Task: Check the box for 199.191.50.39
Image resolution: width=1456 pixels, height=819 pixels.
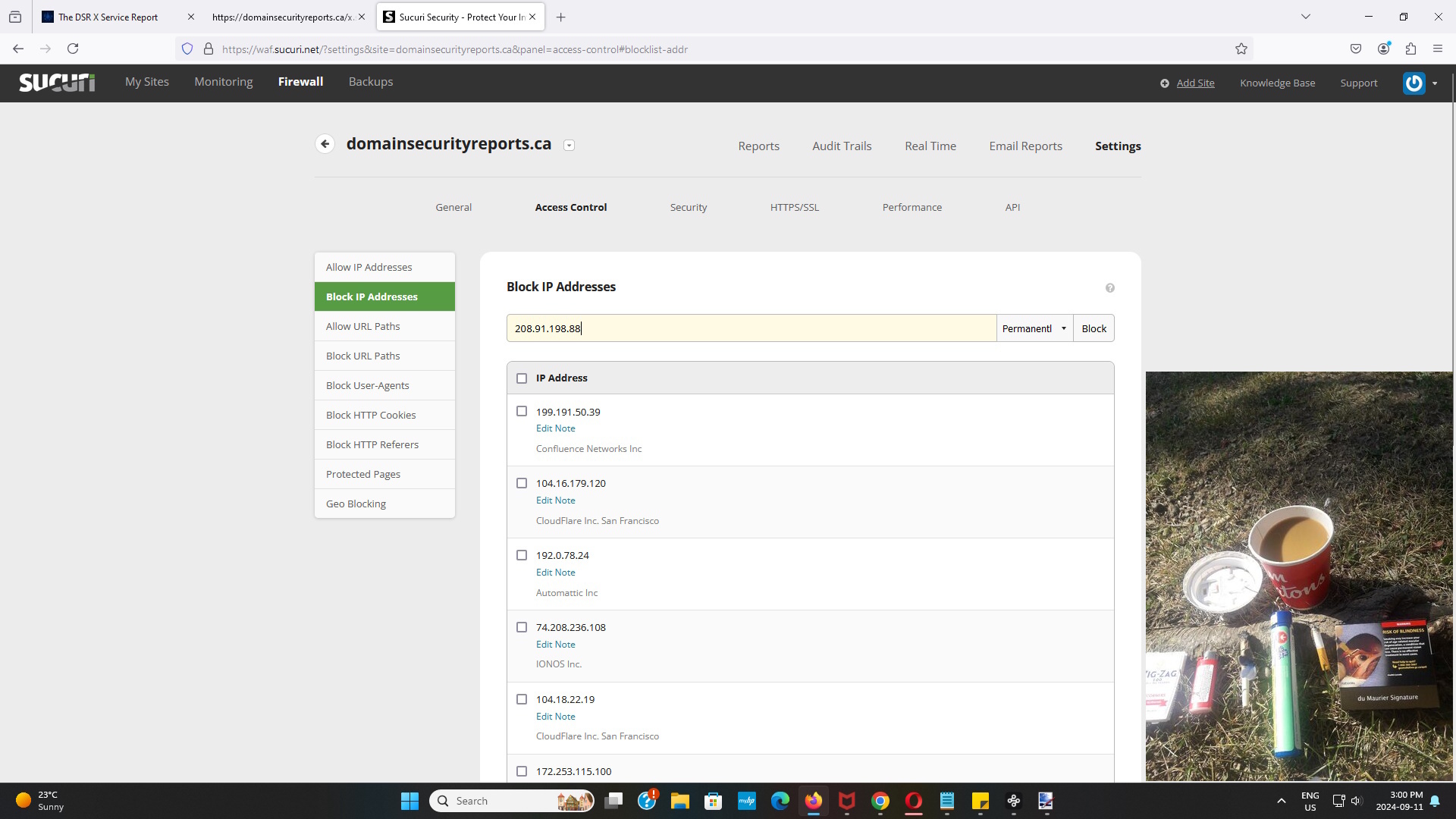Action: pos(522,411)
